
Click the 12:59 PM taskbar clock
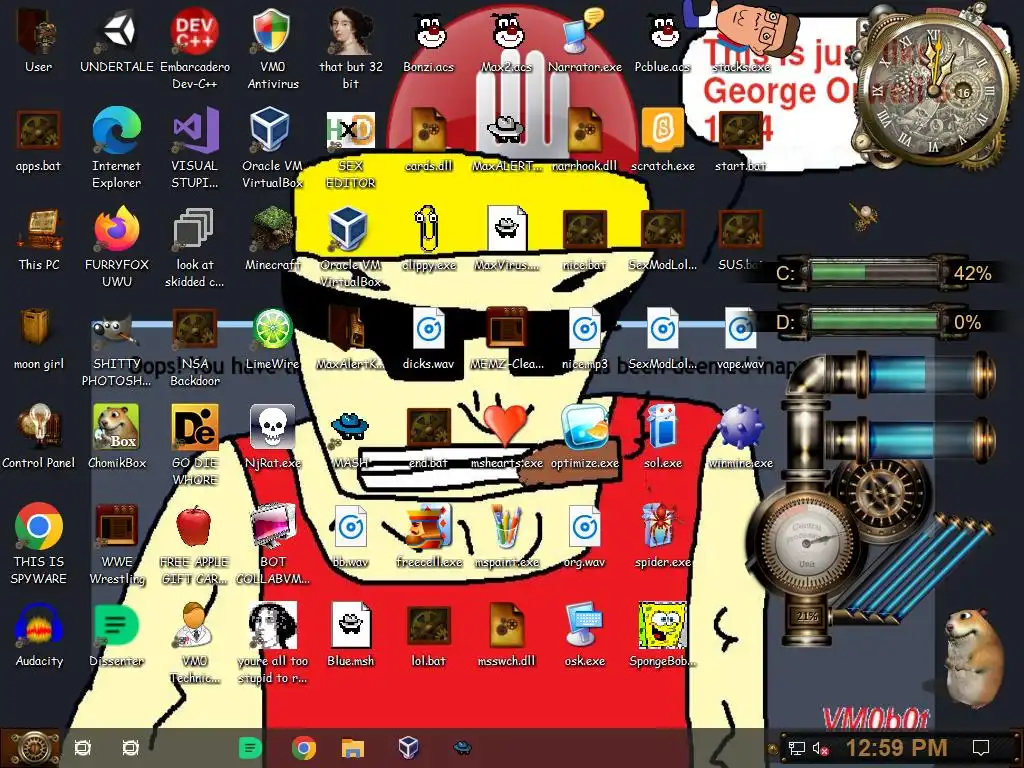coord(896,748)
